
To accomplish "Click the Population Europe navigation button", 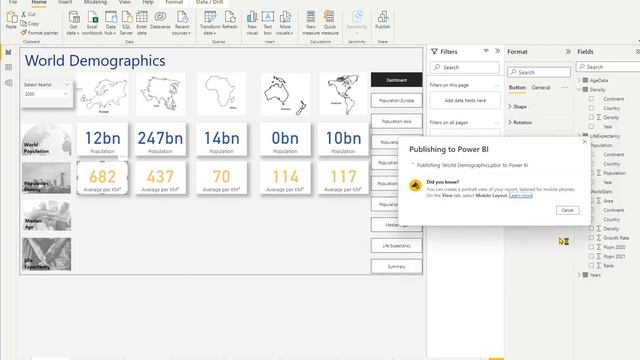I will pos(396,100).
